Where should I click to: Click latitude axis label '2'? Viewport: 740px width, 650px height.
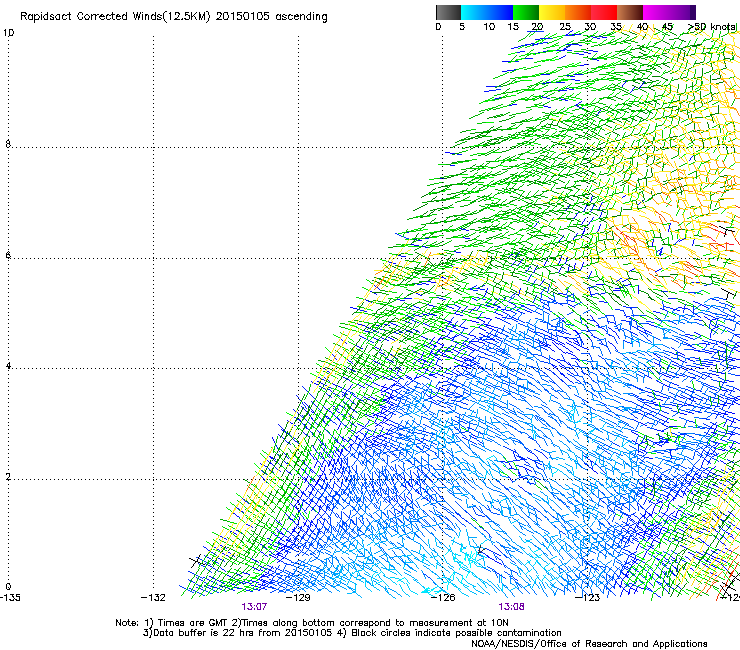click(x=8, y=476)
